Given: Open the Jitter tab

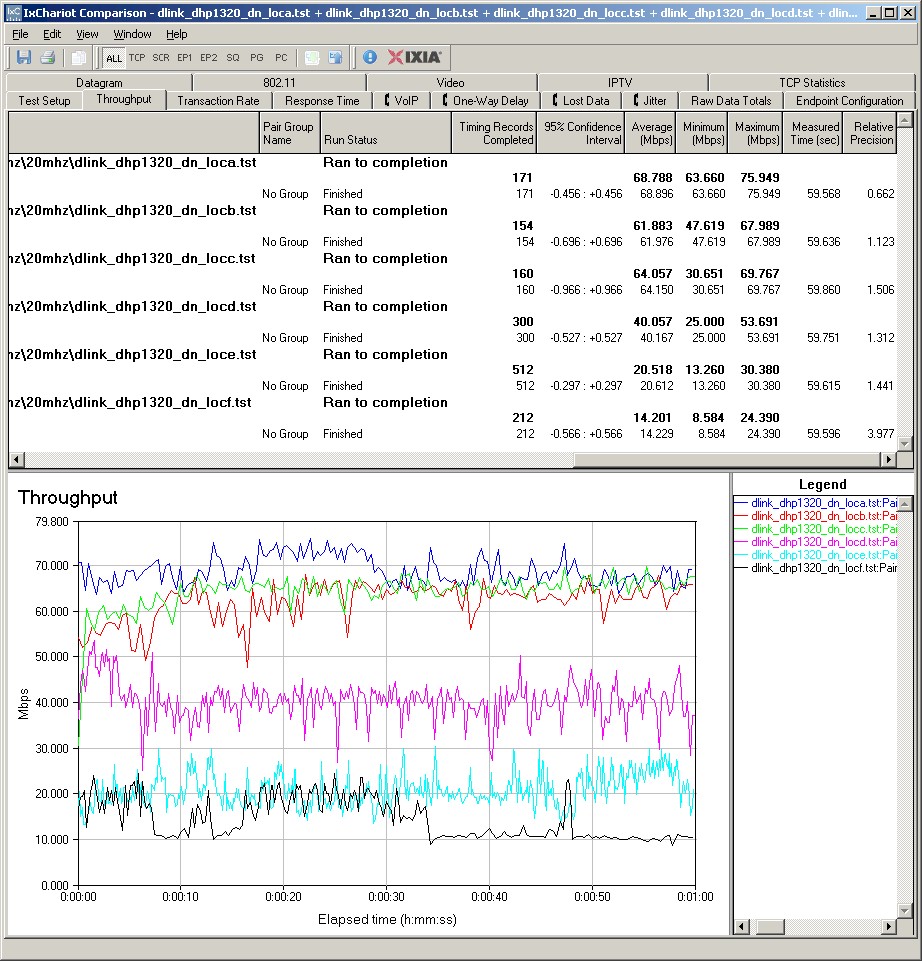Looking at the screenshot, I should pyautogui.click(x=650, y=101).
